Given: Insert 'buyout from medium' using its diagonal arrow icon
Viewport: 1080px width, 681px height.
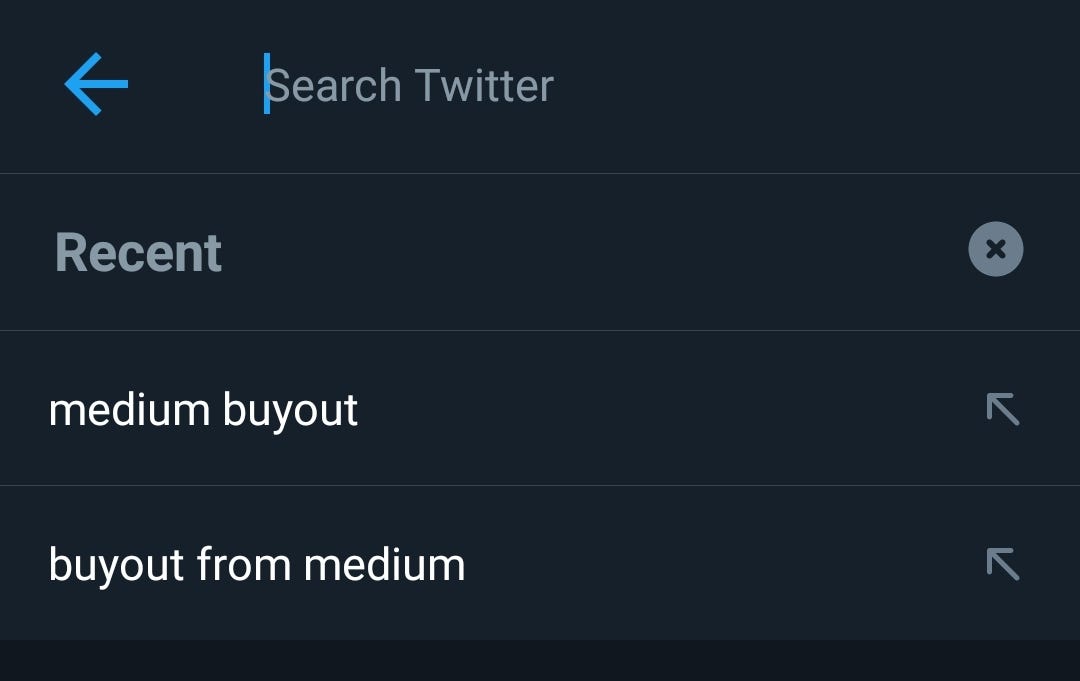Looking at the screenshot, I should [1003, 565].
